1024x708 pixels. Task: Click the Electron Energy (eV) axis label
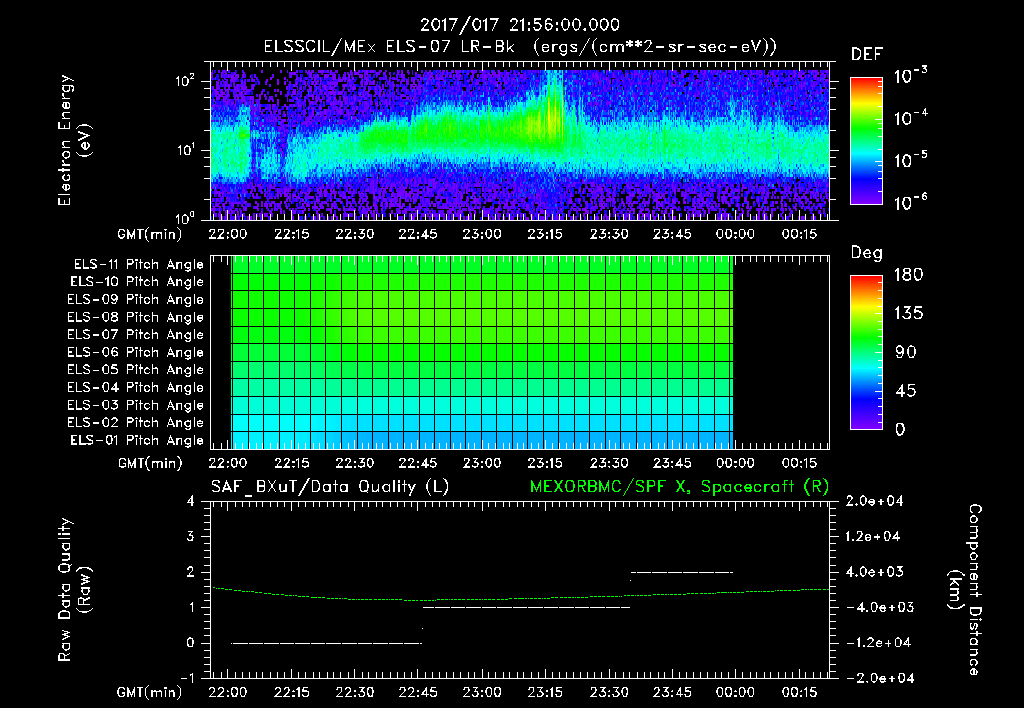74,140
